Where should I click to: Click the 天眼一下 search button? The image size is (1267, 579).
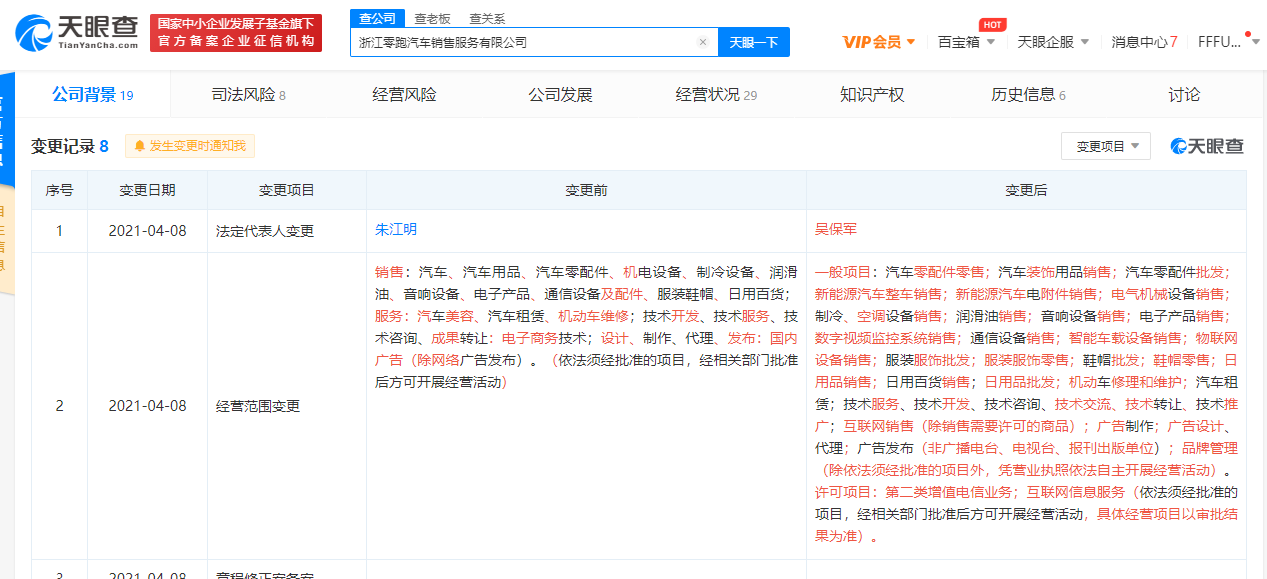click(x=754, y=42)
